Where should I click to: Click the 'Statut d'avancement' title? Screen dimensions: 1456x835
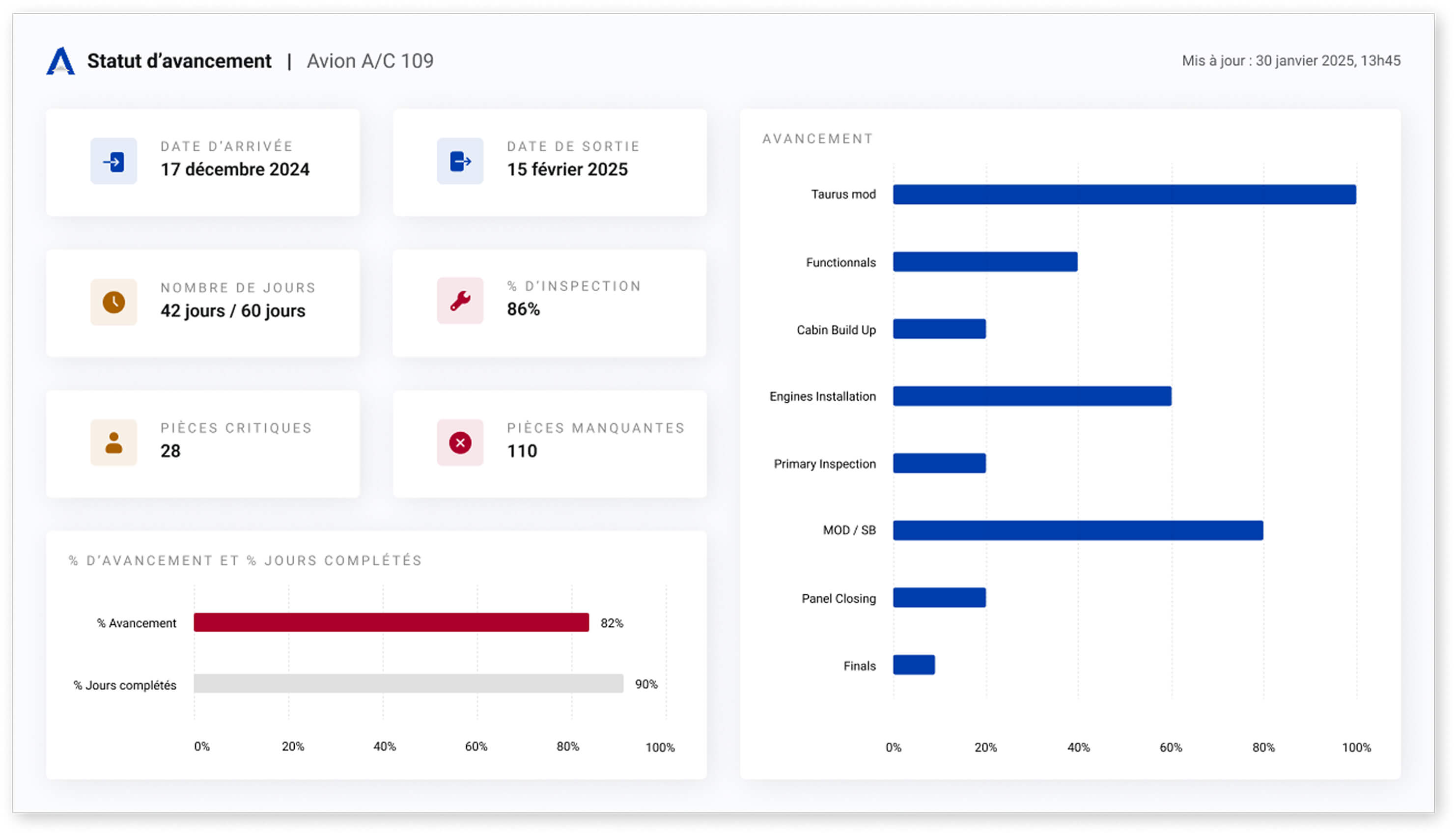tap(179, 61)
